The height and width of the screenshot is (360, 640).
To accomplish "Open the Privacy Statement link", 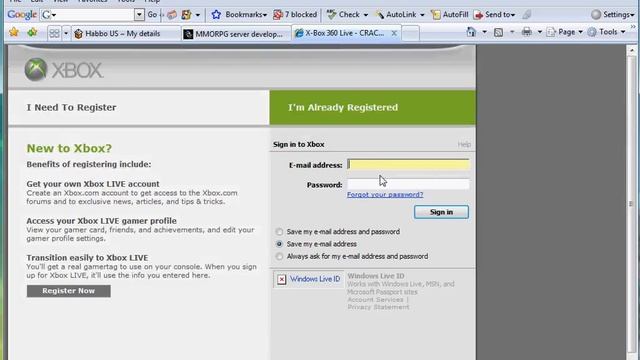I will pos(378,307).
